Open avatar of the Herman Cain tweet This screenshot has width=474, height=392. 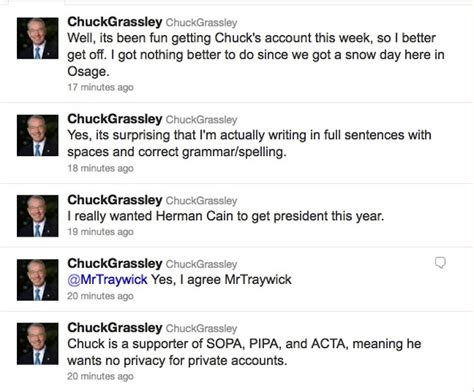click(x=38, y=216)
